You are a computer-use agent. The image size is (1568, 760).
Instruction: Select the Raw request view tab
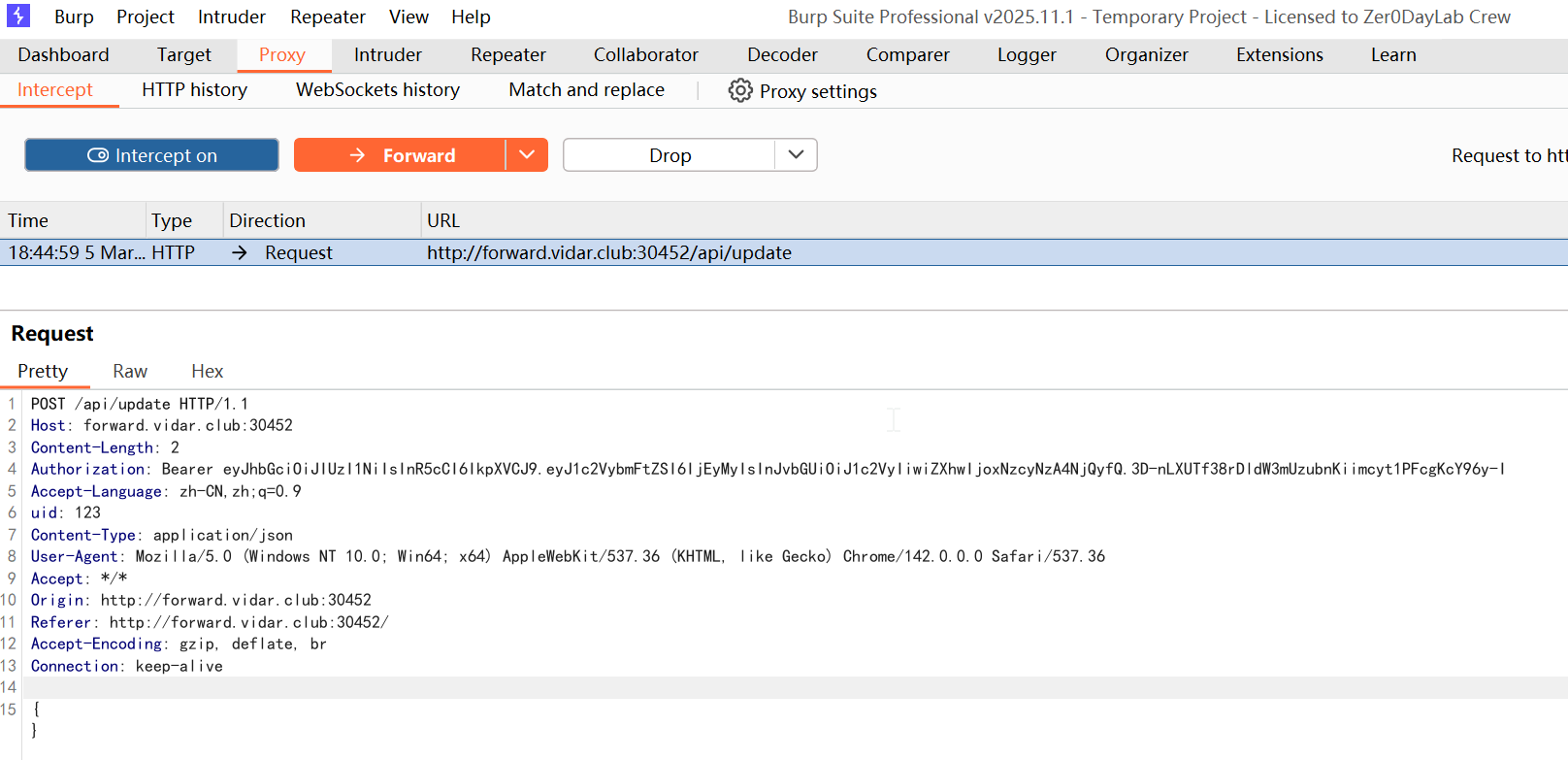point(130,372)
